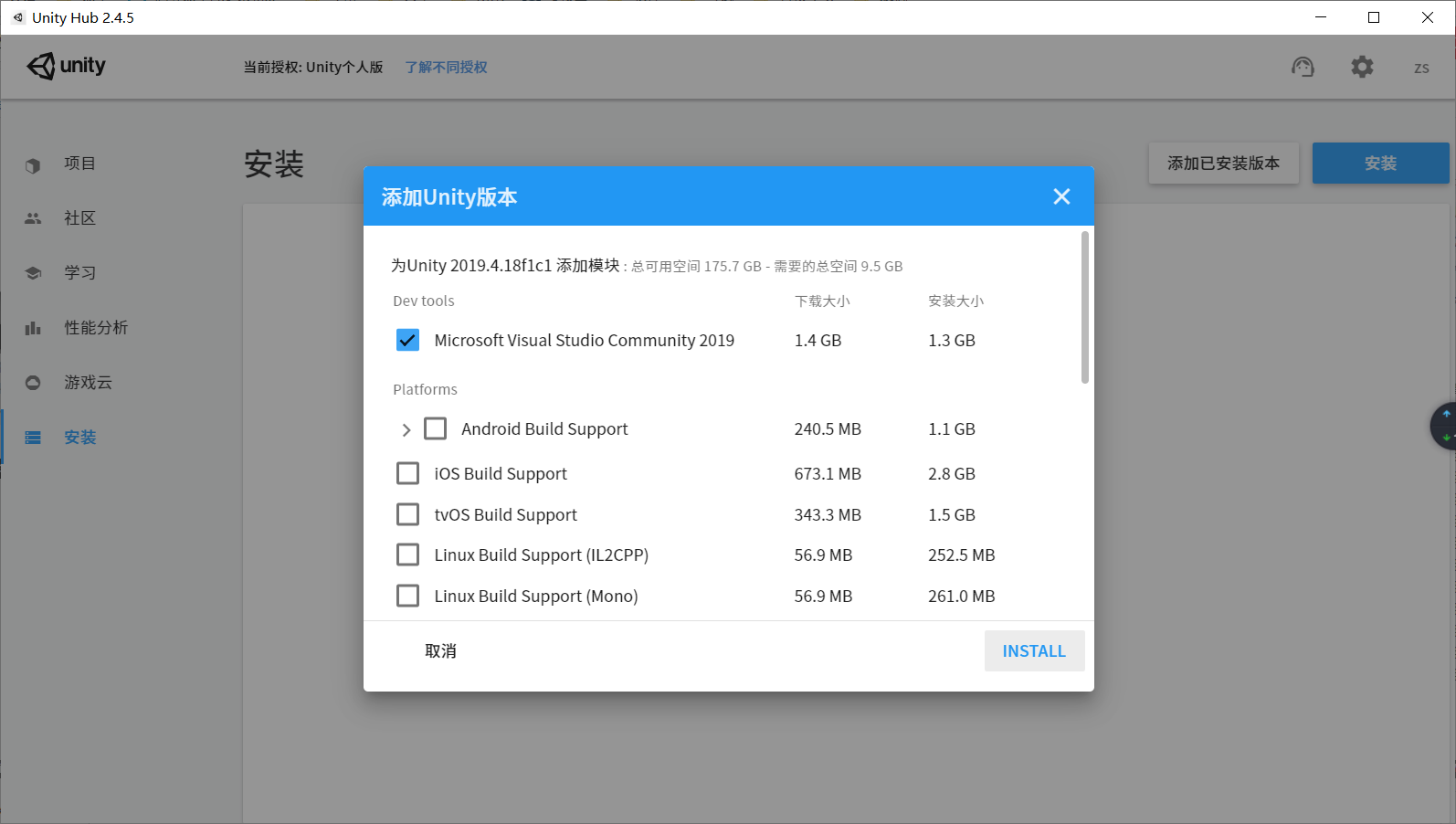Open the 项目 tab
Screen dimensions: 1456x824
click(80, 164)
